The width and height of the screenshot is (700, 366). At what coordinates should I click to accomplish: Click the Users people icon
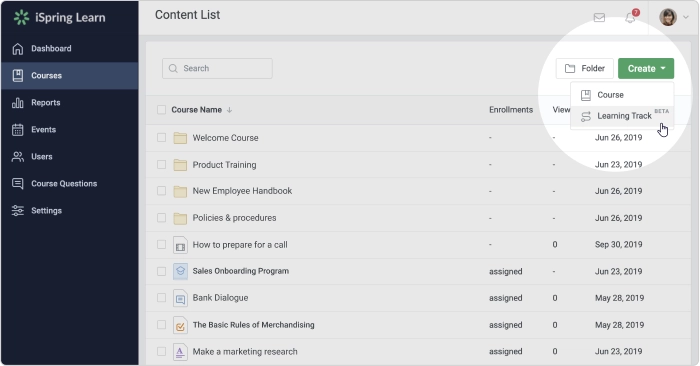coord(17,157)
